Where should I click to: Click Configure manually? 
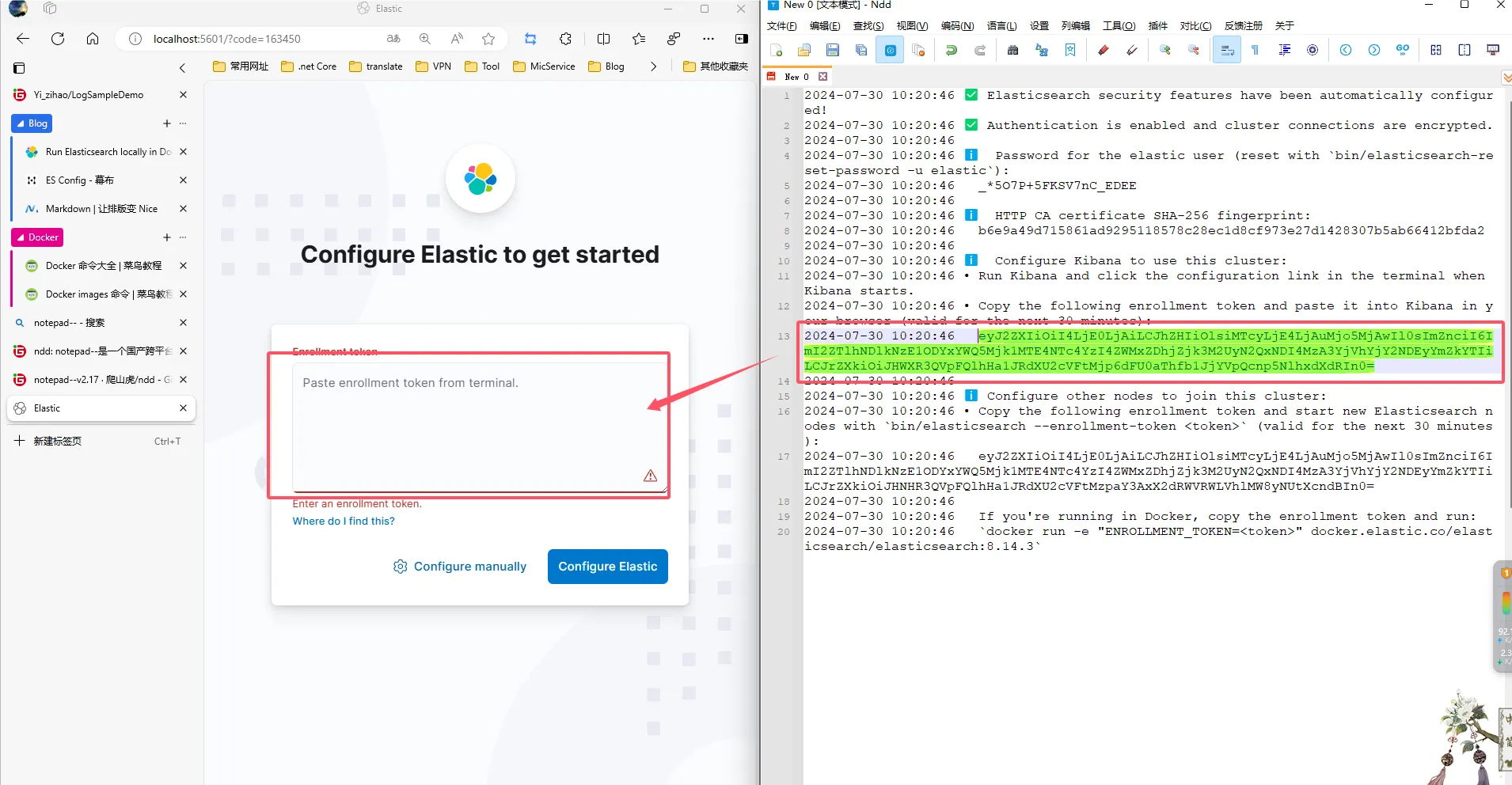coord(460,567)
